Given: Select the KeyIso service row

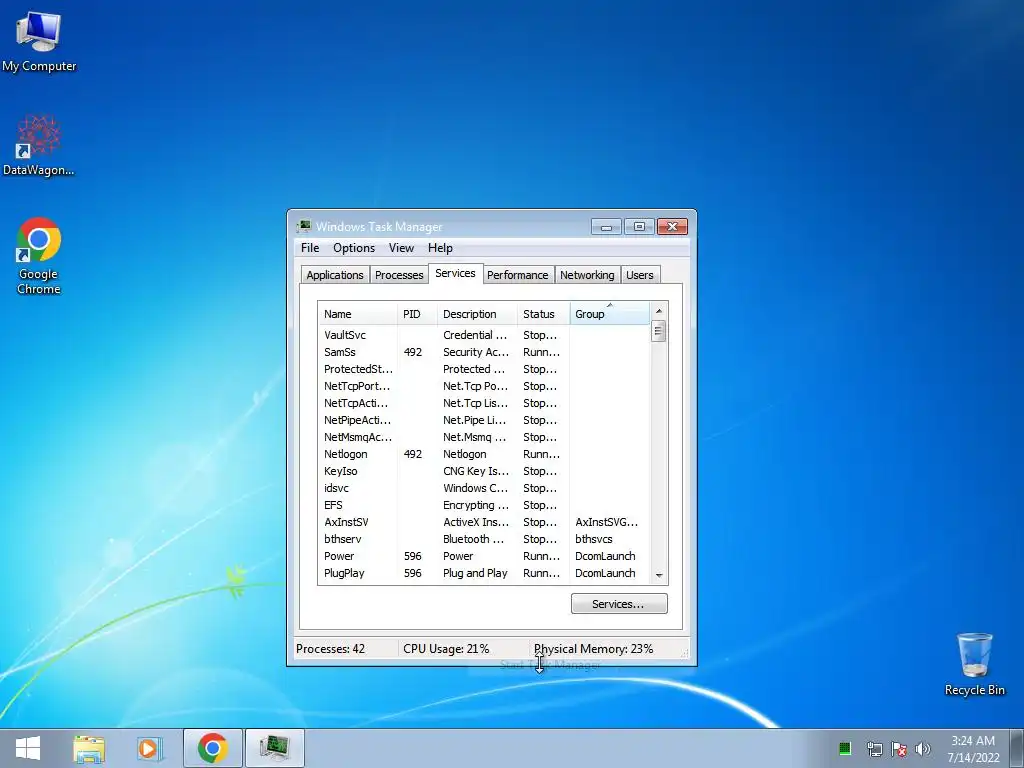Looking at the screenshot, I should (484, 471).
